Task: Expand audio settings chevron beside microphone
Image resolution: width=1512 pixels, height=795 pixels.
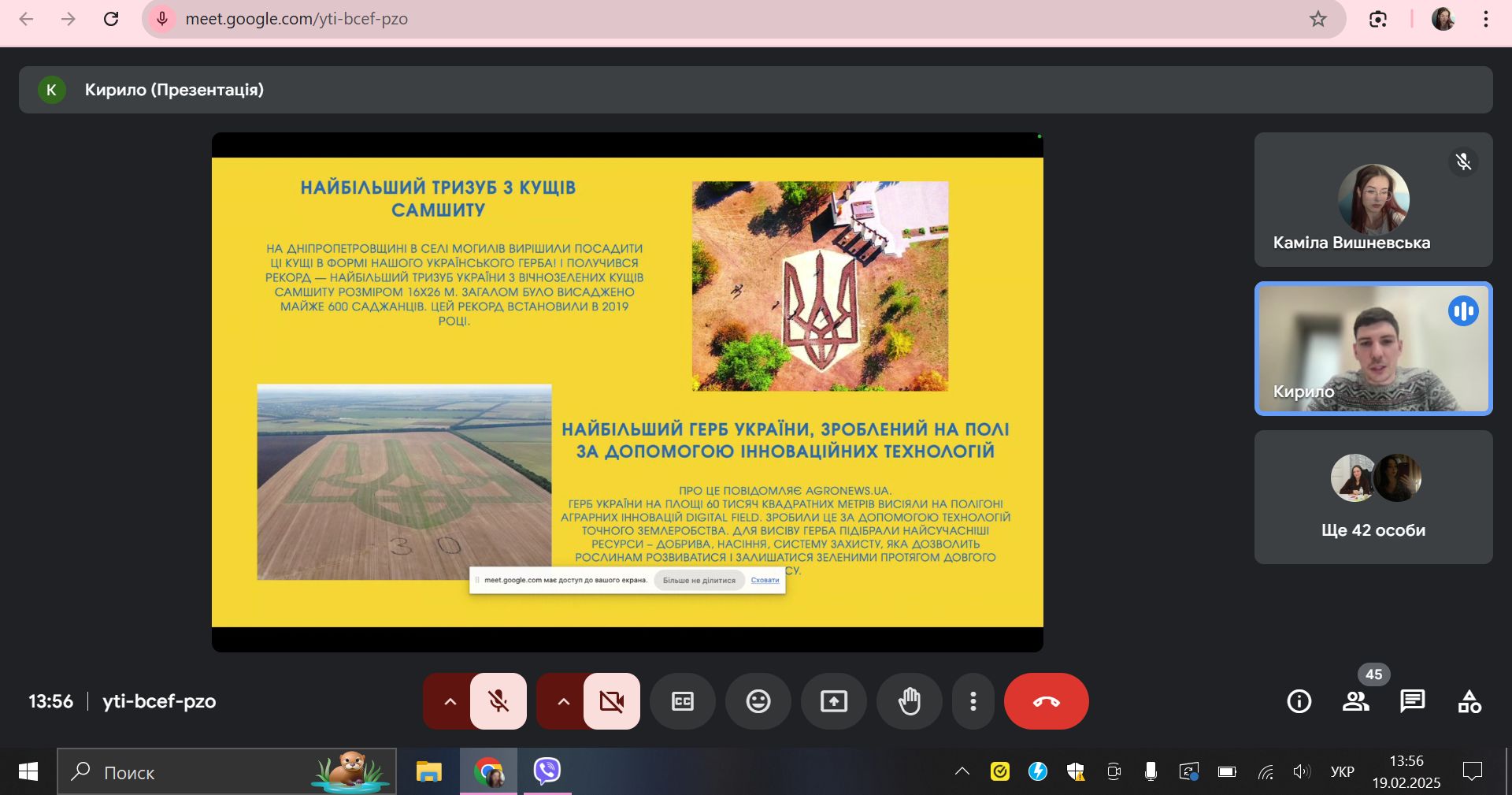Action: click(450, 701)
